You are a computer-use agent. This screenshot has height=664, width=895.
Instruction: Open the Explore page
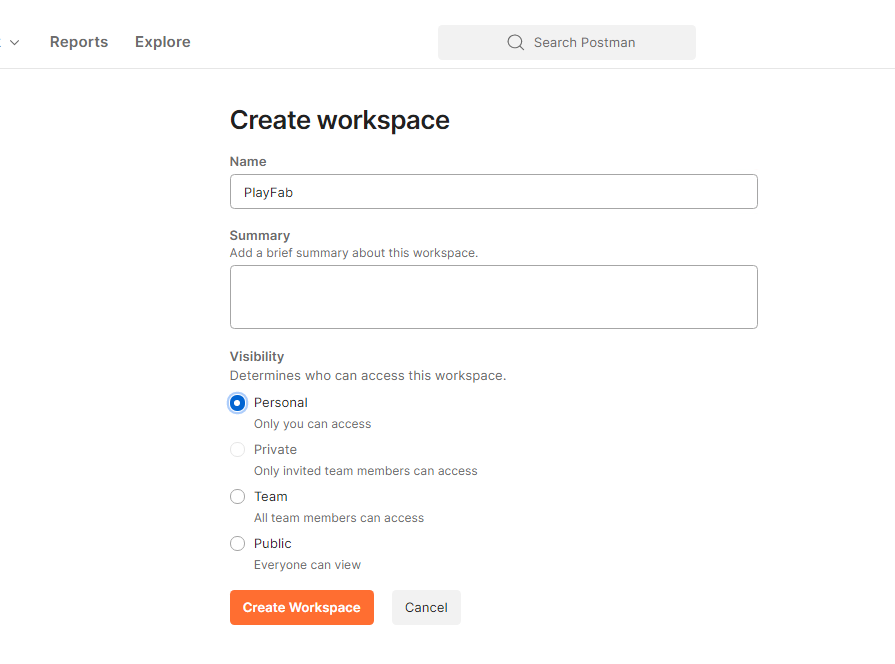162,42
